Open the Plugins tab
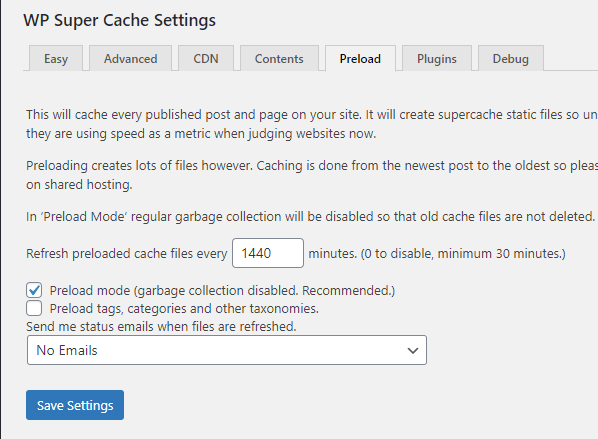Image resolution: width=598 pixels, height=439 pixels. coord(437,58)
